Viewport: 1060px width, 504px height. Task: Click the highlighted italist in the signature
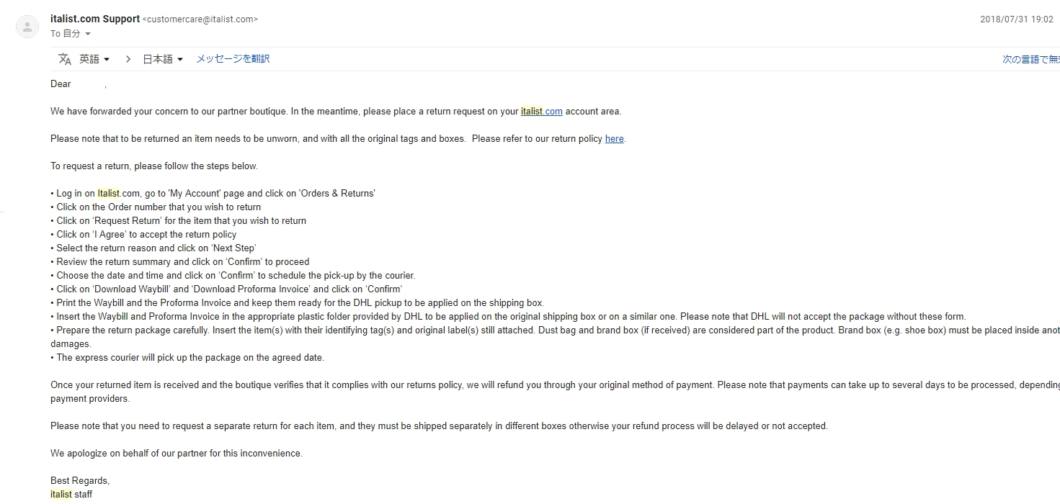[61, 495]
